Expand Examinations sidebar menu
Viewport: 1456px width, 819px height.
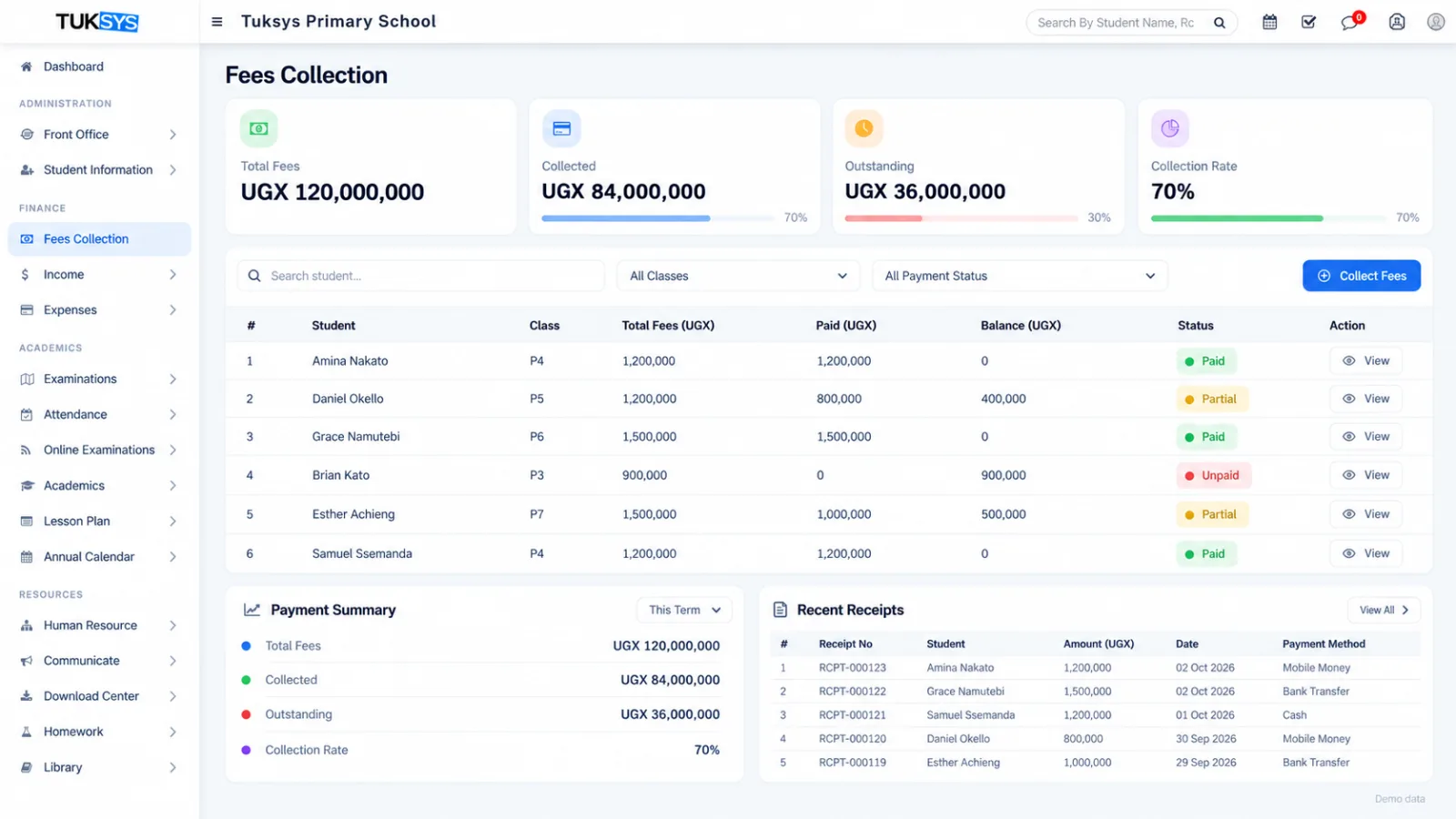[100, 379]
